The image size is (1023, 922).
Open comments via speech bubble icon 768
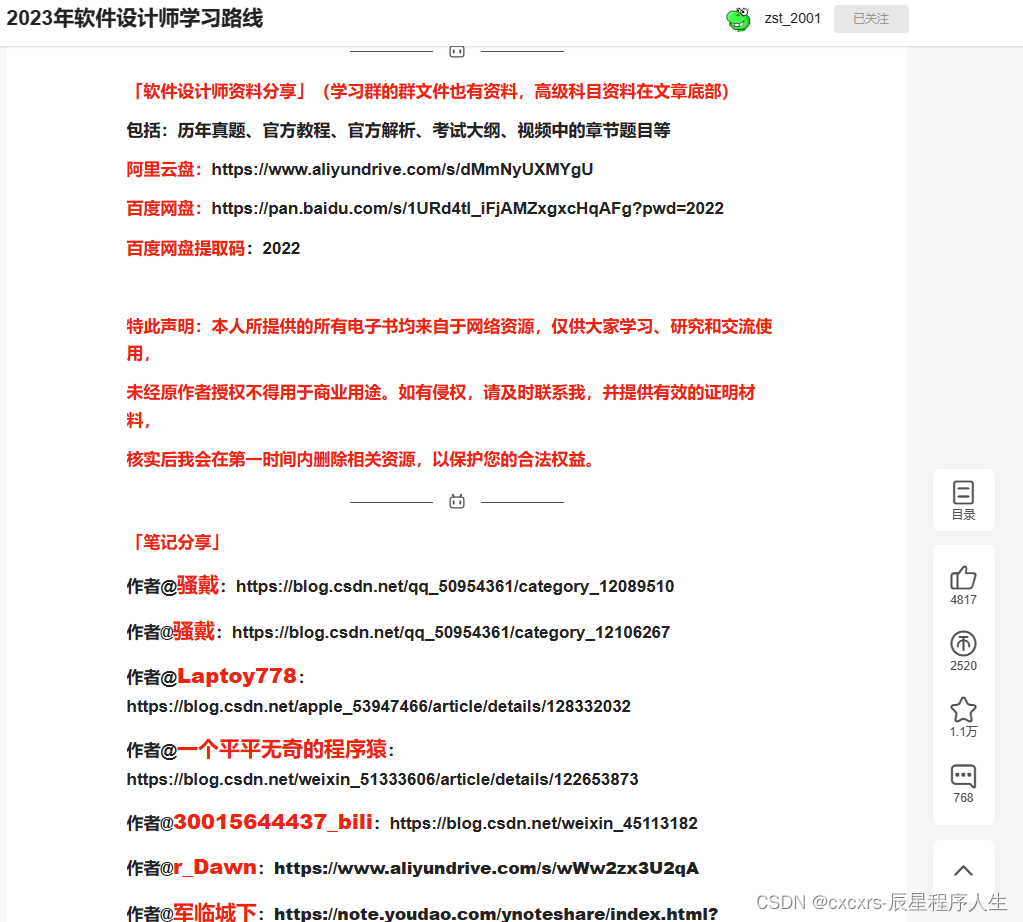click(963, 776)
